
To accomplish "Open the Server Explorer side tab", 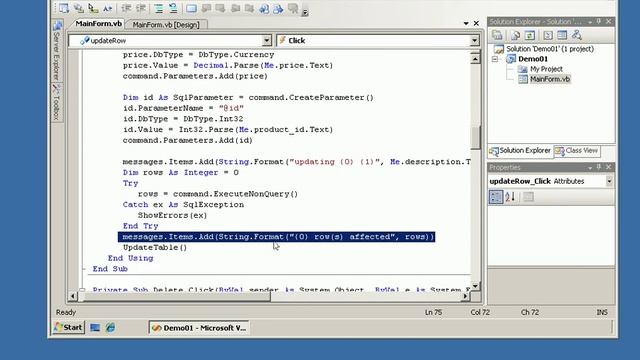I will [x=57, y=51].
